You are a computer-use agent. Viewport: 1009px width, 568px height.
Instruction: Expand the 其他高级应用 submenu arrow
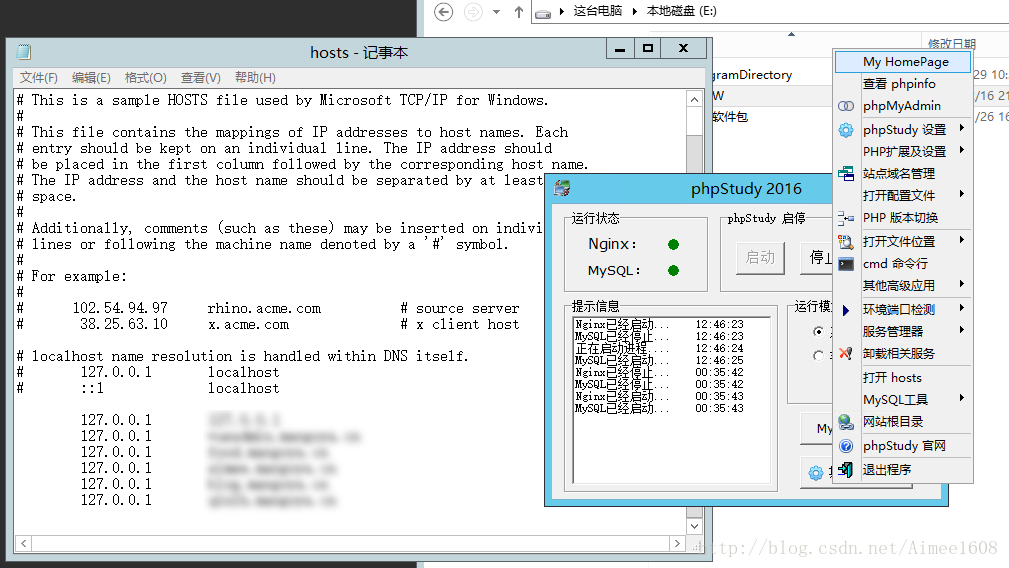coord(962,284)
